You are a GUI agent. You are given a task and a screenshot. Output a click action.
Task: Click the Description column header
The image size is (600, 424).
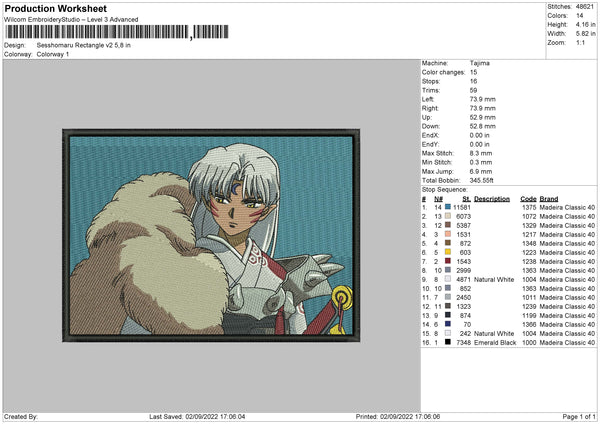coord(491,198)
